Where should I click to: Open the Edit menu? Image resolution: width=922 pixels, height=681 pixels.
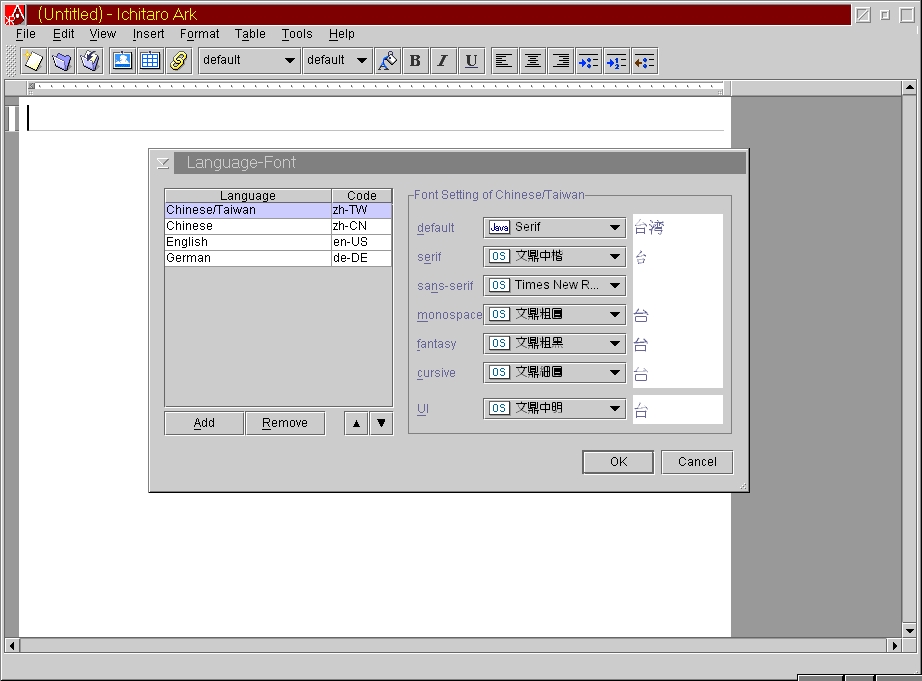pos(64,34)
